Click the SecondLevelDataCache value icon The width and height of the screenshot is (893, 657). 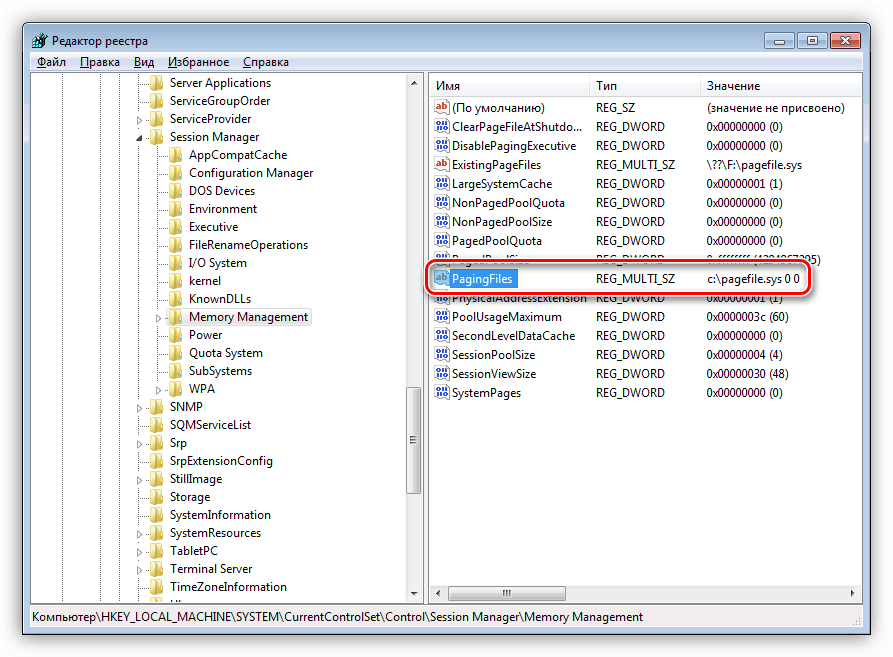[x=441, y=335]
